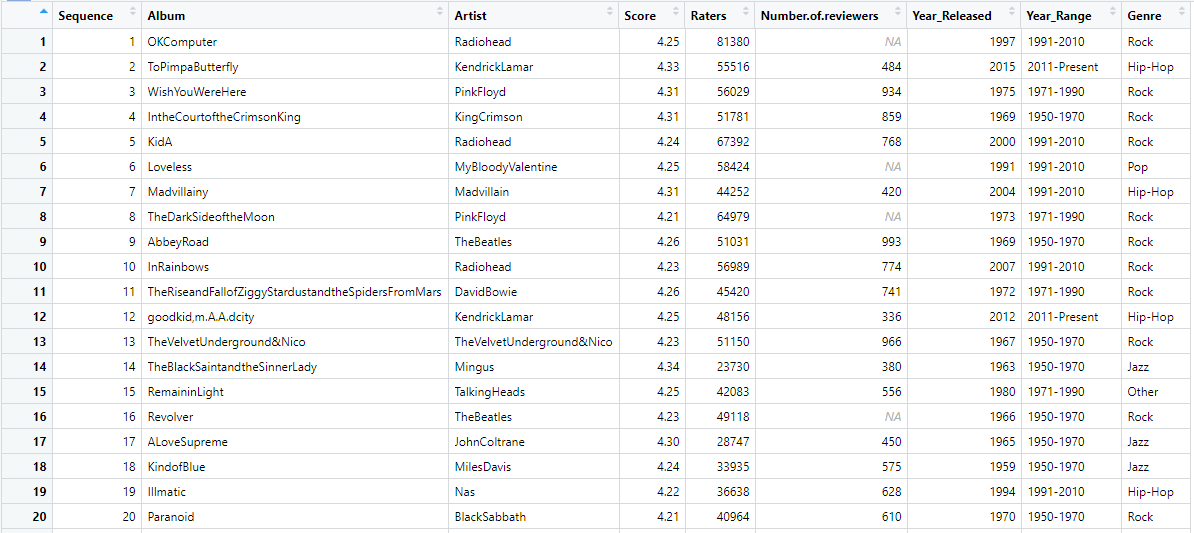Click the 993 reviewers cell
This screenshot has height=533, width=1194.
click(832, 242)
